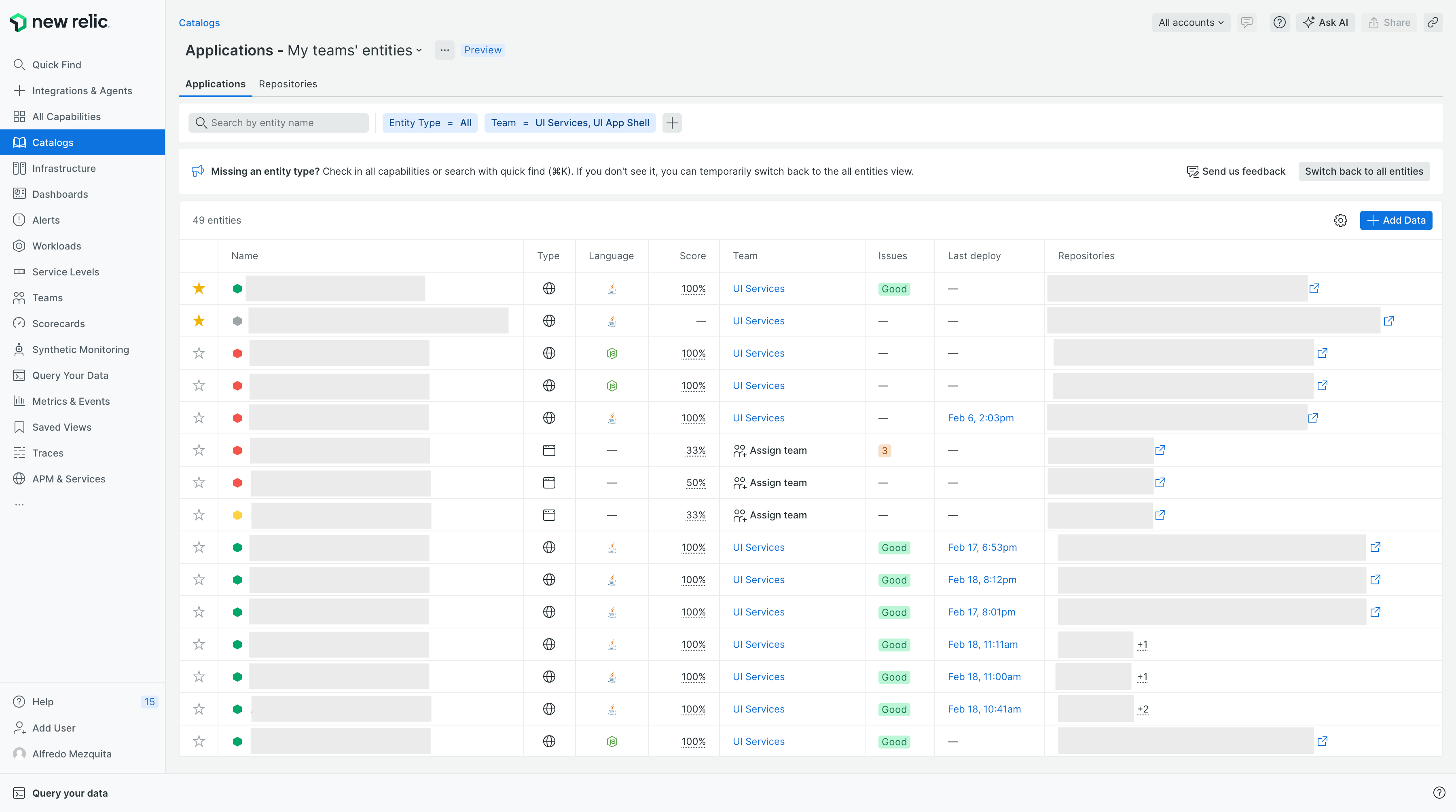The image size is (1456, 812).
Task: Switch to the Repositories tab
Action: click(x=288, y=84)
